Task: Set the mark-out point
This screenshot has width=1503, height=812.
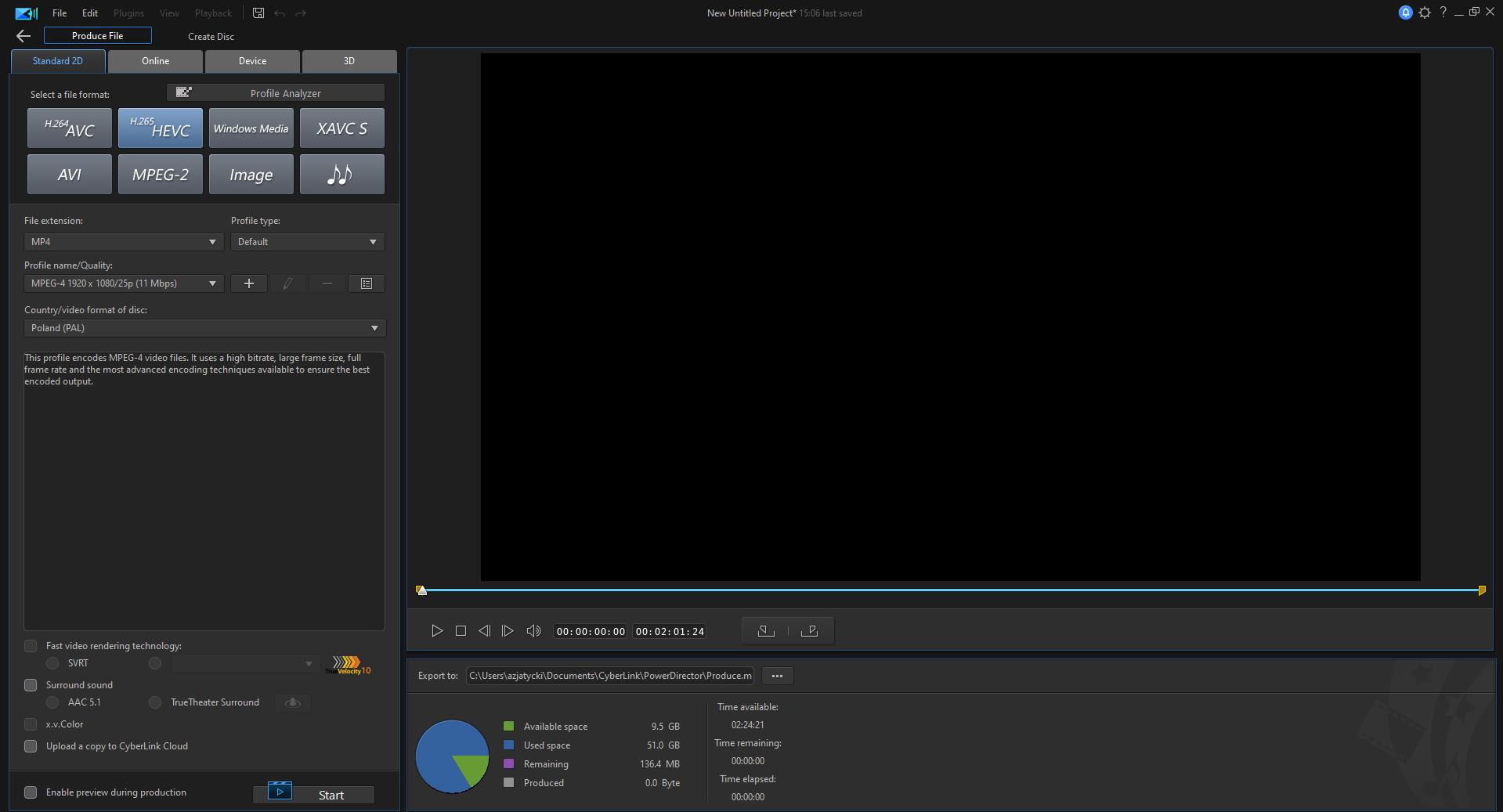Action: pyautogui.click(x=810, y=631)
